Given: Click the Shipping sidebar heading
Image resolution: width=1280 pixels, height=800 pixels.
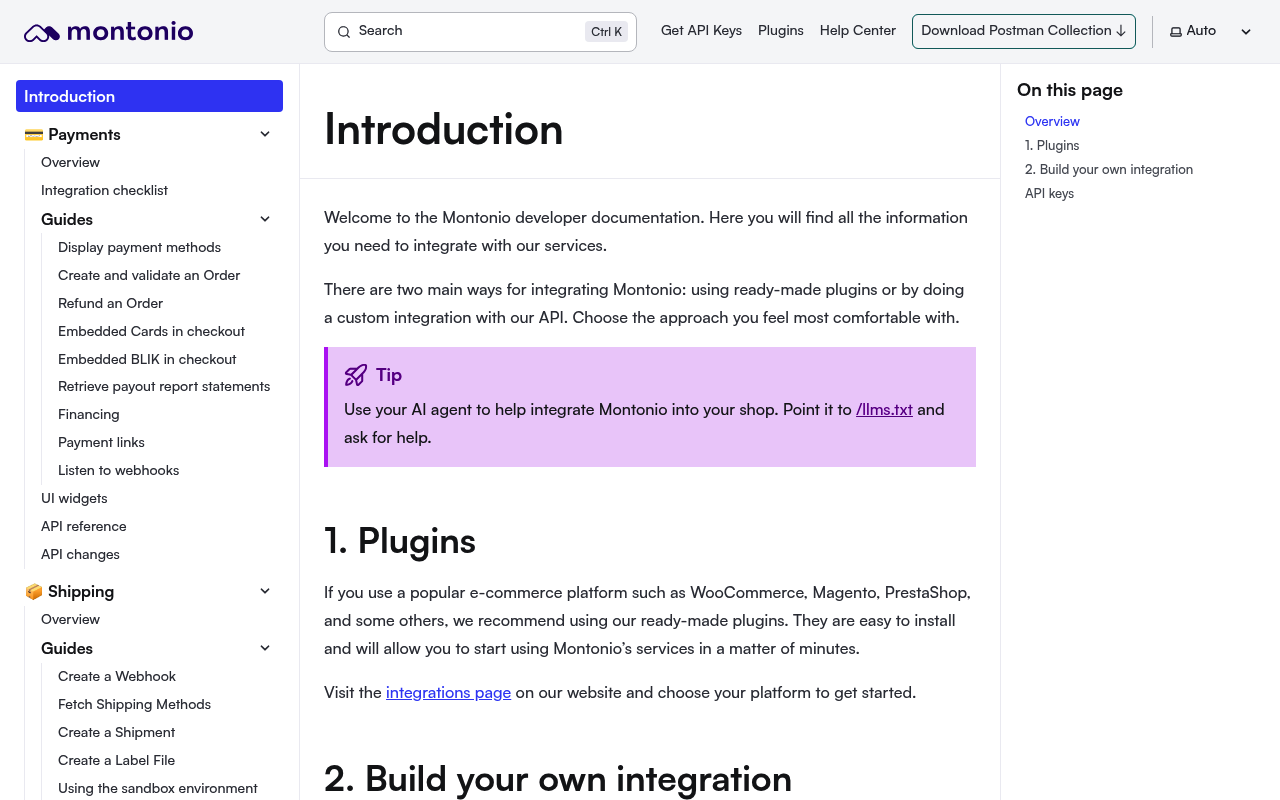Looking at the screenshot, I should pos(81,591).
